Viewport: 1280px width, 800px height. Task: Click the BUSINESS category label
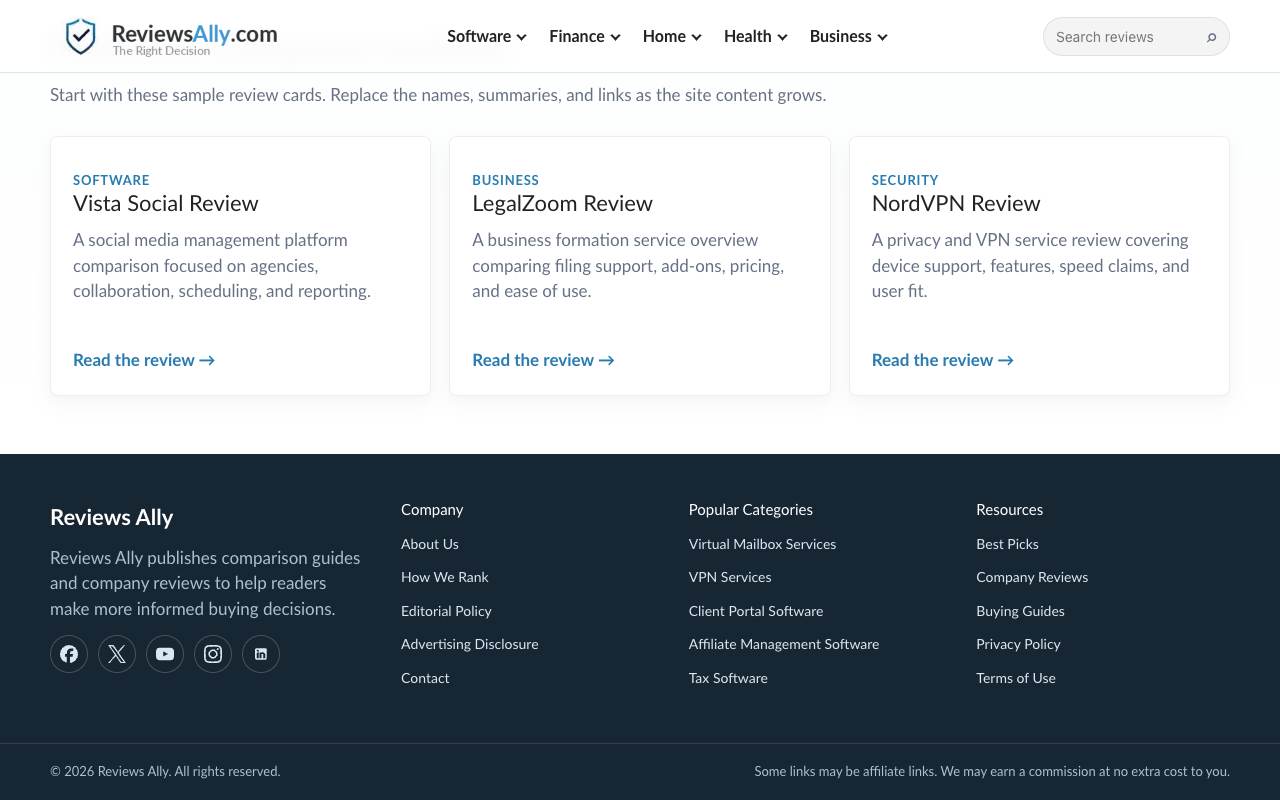pyautogui.click(x=505, y=180)
